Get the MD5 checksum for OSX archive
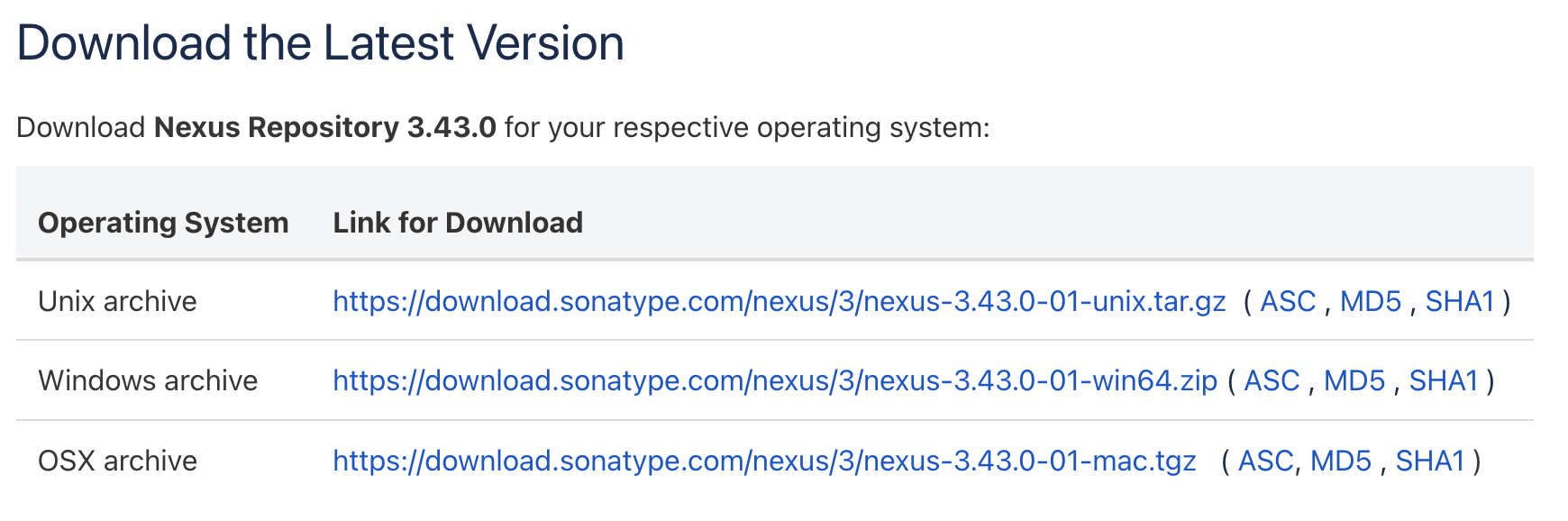This screenshot has width=1568, height=521. click(x=1340, y=461)
